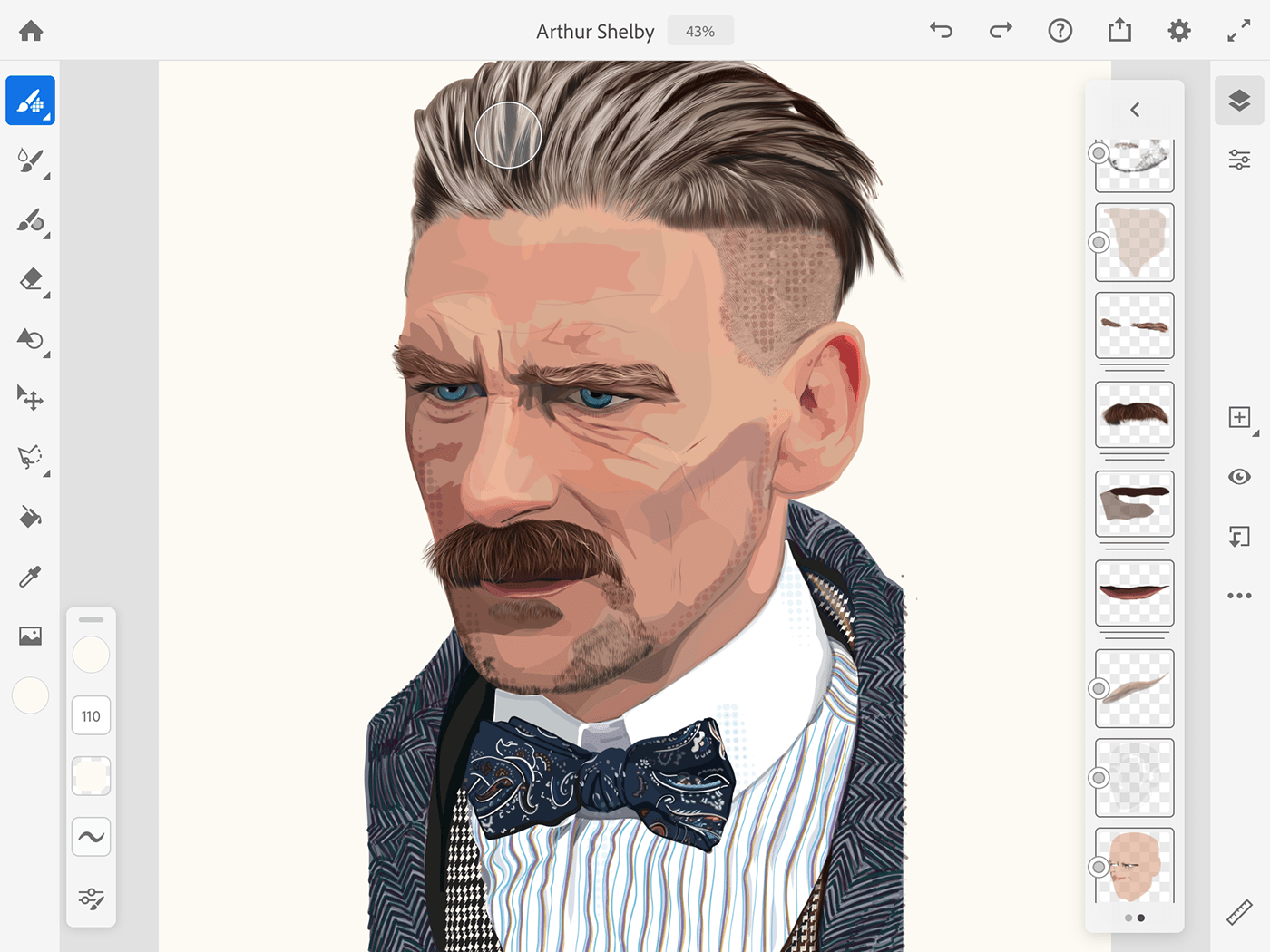Toggle the circle on faded shading layer
1270x952 pixels.
[1099, 778]
